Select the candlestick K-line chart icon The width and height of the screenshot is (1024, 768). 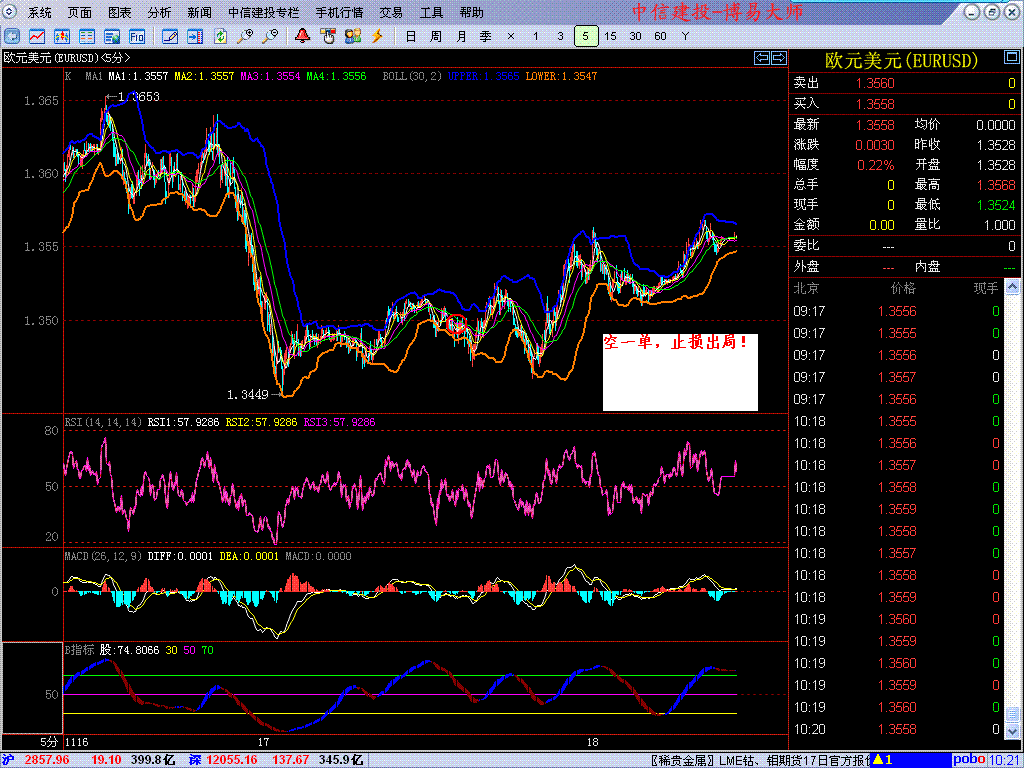pyautogui.click(x=62, y=36)
